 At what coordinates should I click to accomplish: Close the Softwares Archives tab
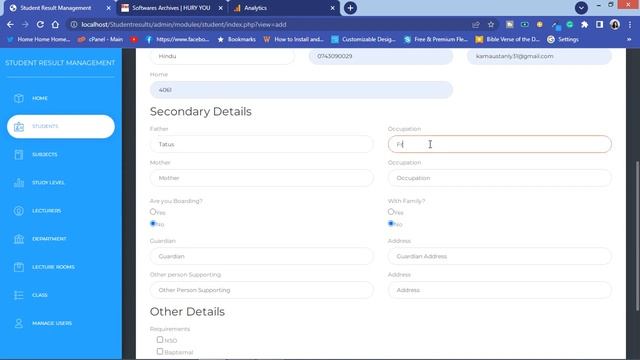coord(220,8)
